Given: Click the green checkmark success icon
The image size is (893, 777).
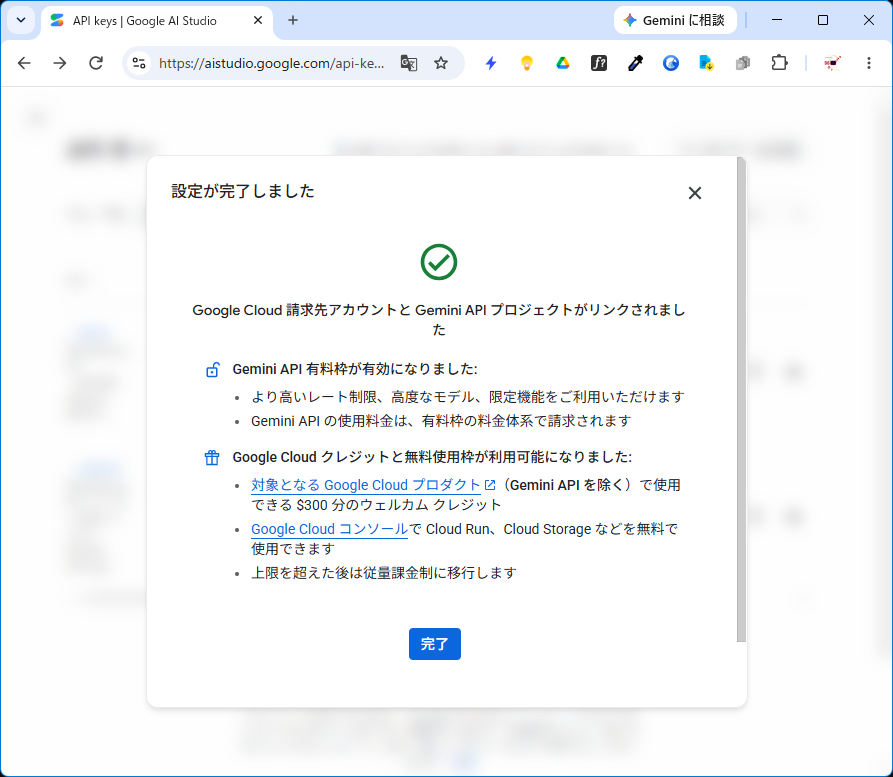Looking at the screenshot, I should [439, 262].
